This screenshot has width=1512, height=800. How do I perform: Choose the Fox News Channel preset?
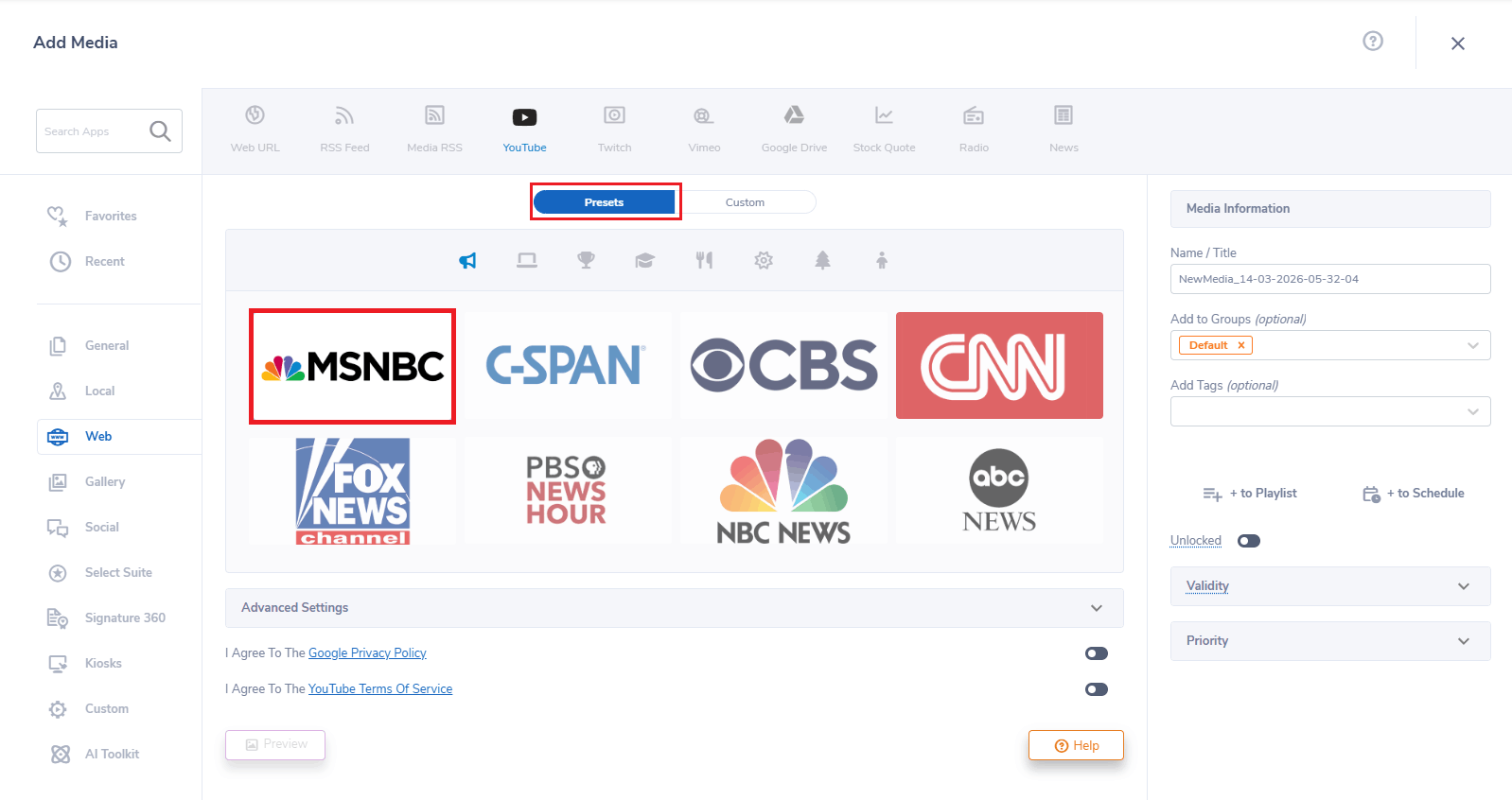point(352,491)
